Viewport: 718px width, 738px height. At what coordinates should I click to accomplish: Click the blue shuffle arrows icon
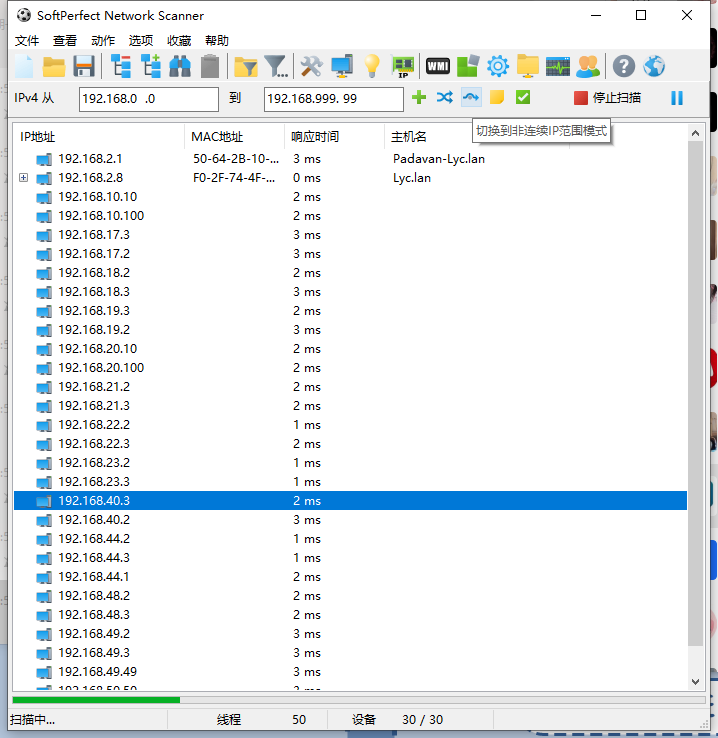(445, 97)
